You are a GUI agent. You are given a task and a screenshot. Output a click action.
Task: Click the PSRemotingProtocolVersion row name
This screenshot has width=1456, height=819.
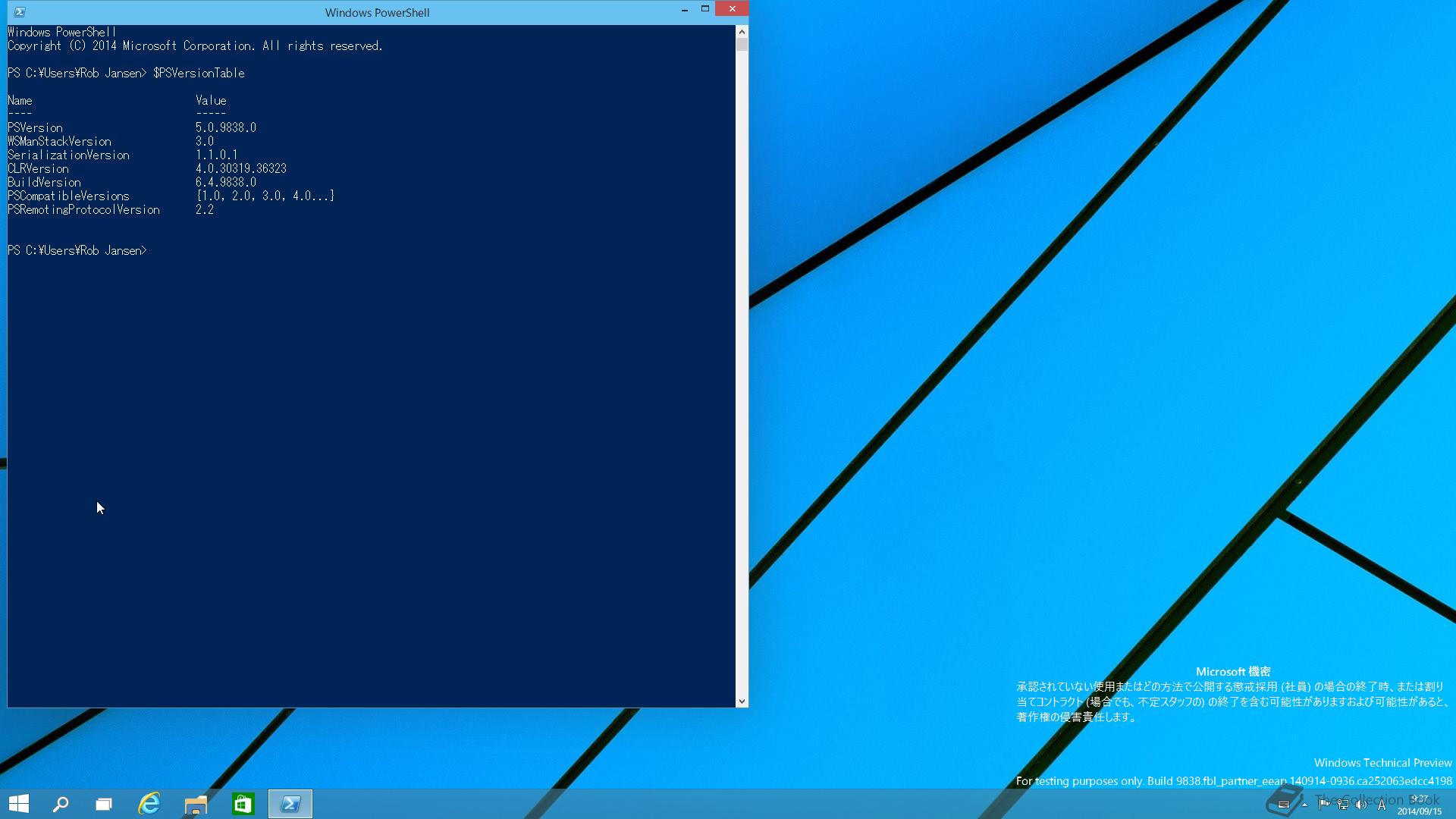tap(83, 209)
